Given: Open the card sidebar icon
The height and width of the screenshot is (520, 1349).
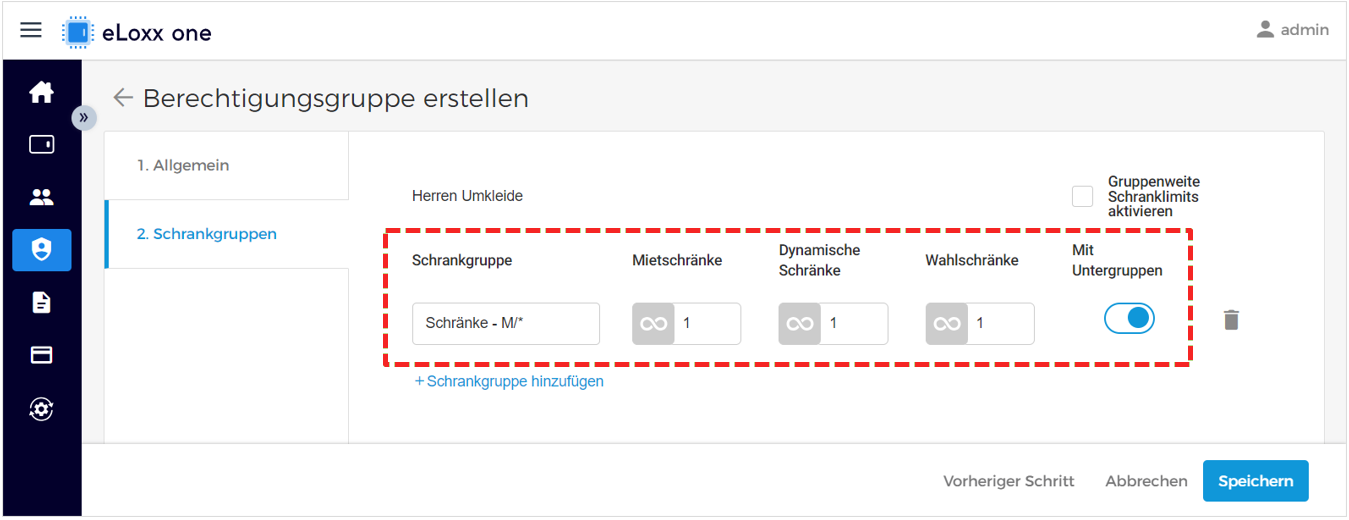Looking at the screenshot, I should (x=41, y=355).
